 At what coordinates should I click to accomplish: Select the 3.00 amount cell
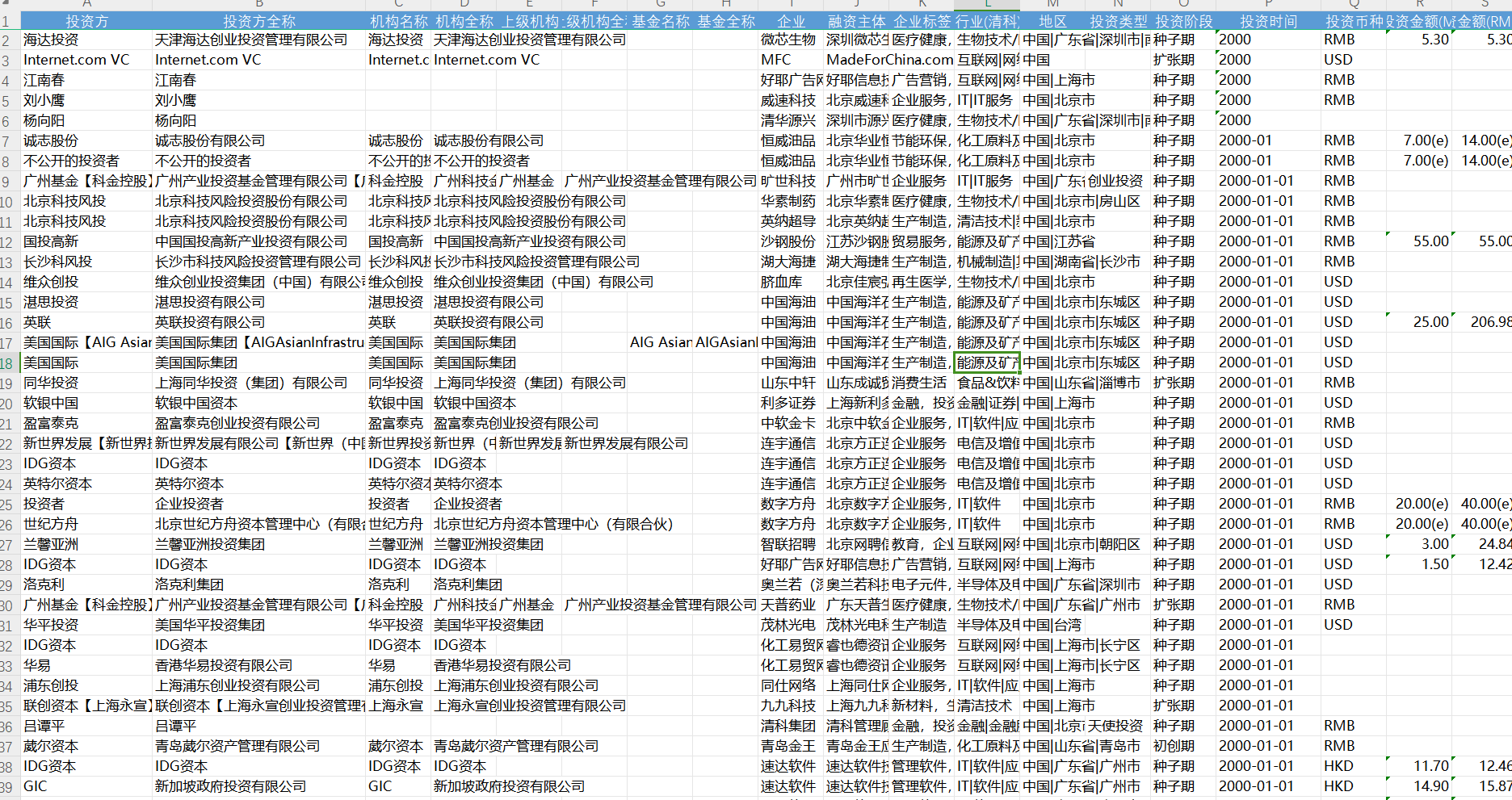point(1419,544)
